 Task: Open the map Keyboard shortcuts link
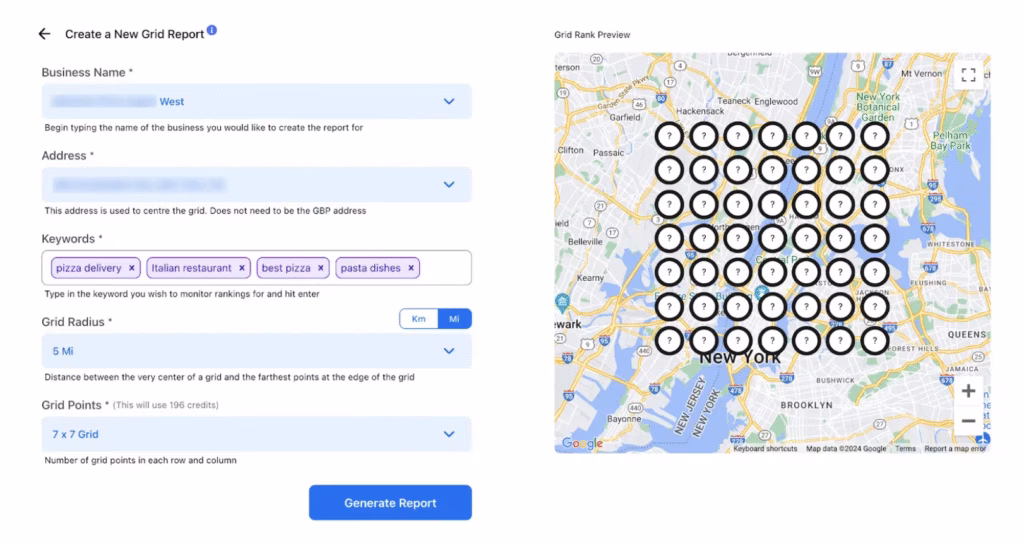765,449
